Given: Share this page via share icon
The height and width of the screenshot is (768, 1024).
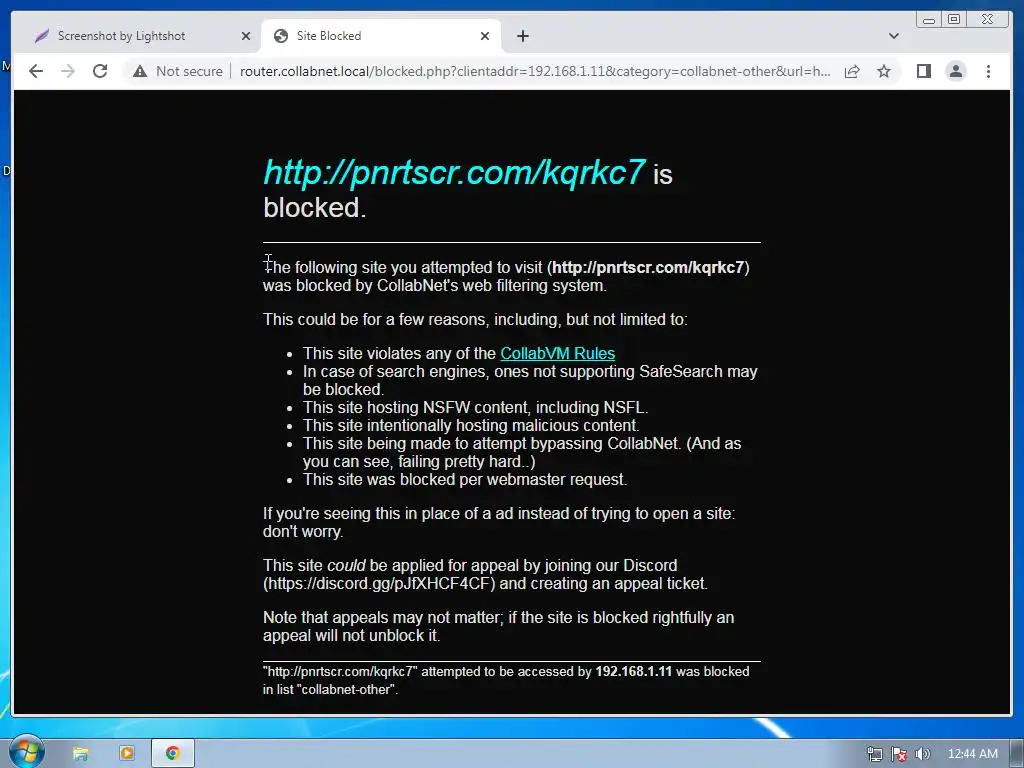Looking at the screenshot, I should tap(852, 71).
